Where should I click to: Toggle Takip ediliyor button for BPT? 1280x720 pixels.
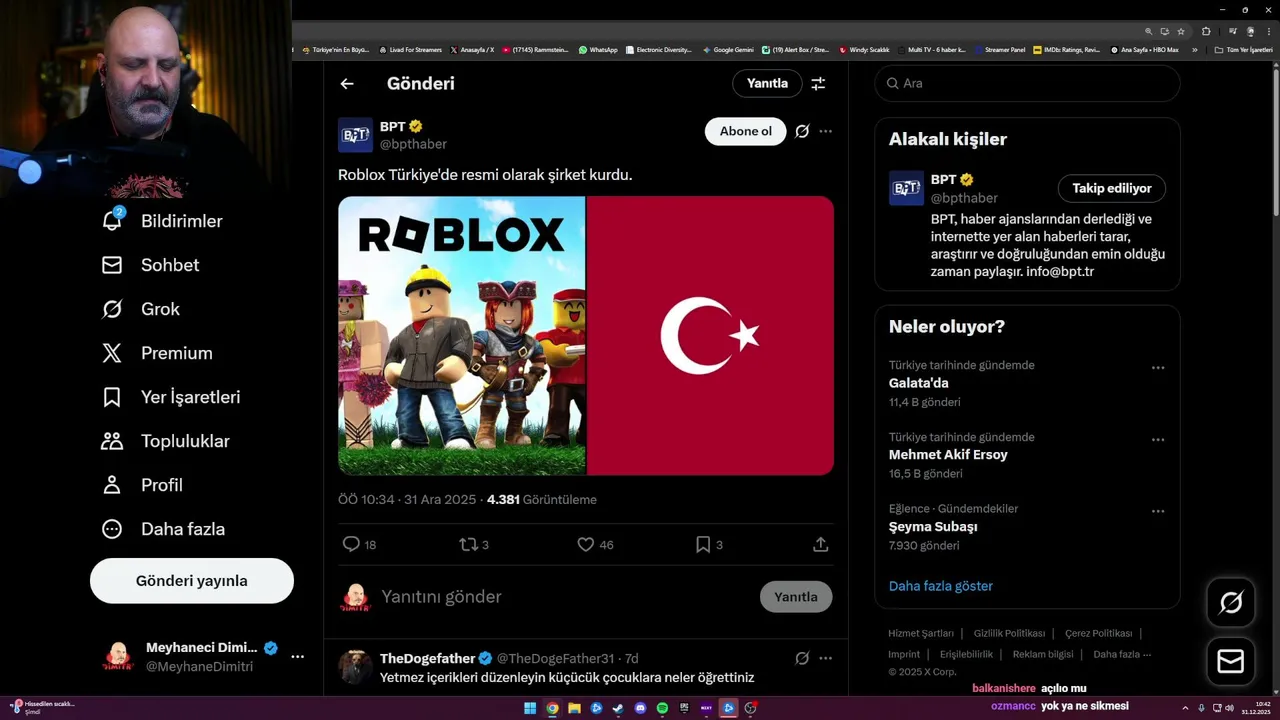point(1112,188)
